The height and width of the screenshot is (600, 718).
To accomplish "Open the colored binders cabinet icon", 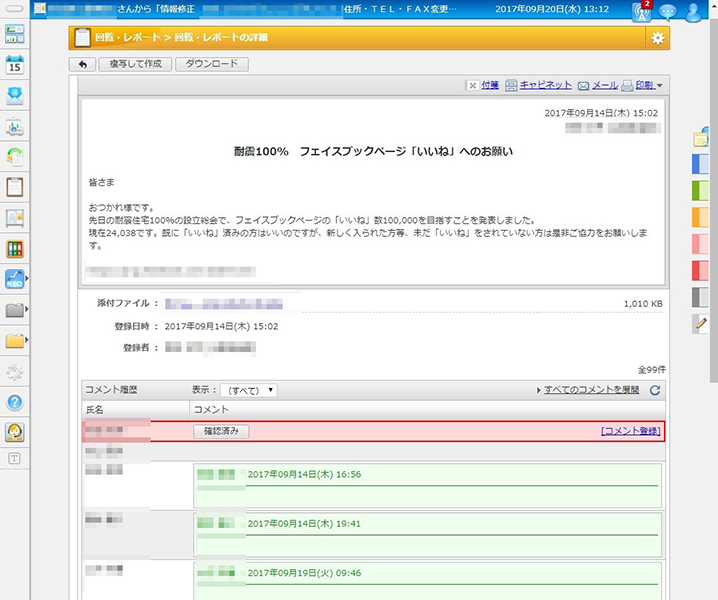I will [x=15, y=248].
